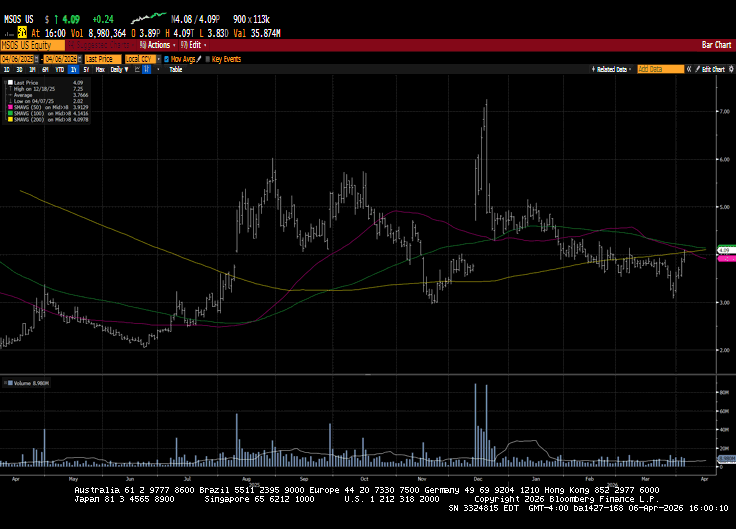Select the line chart type icon
This screenshot has height=529, width=736.
(x=137, y=69)
